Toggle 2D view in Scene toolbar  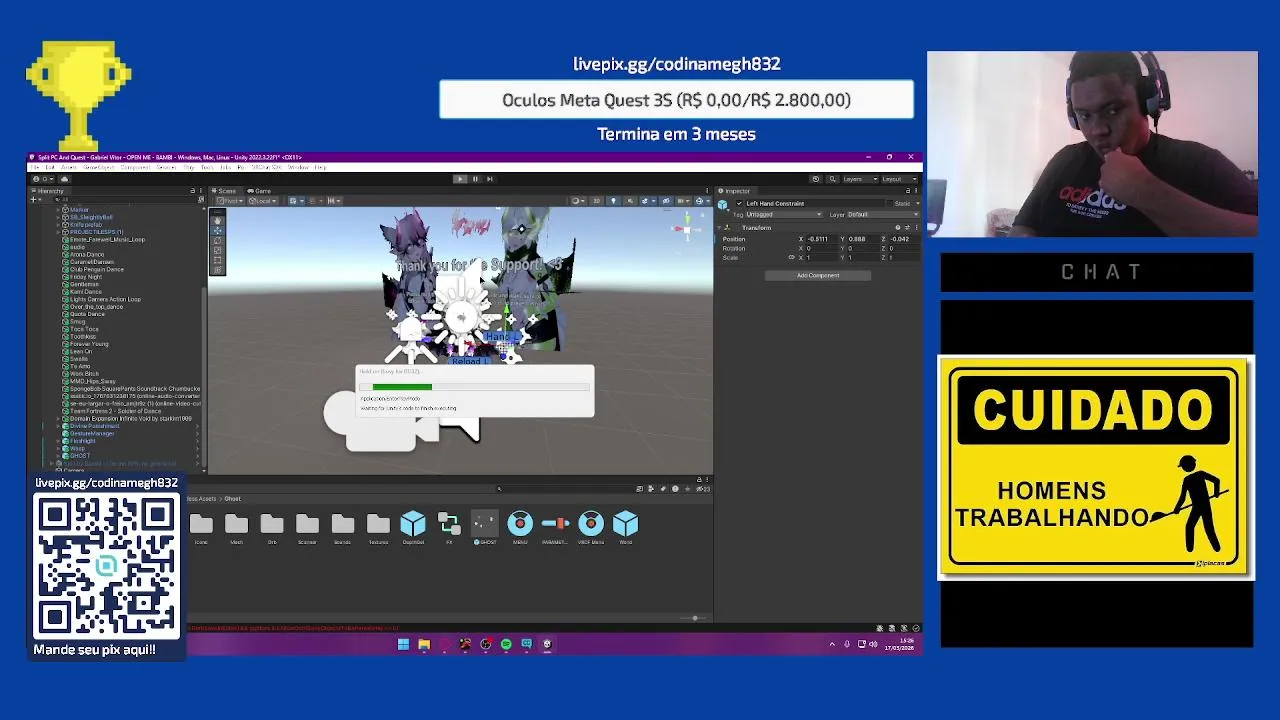coord(597,200)
